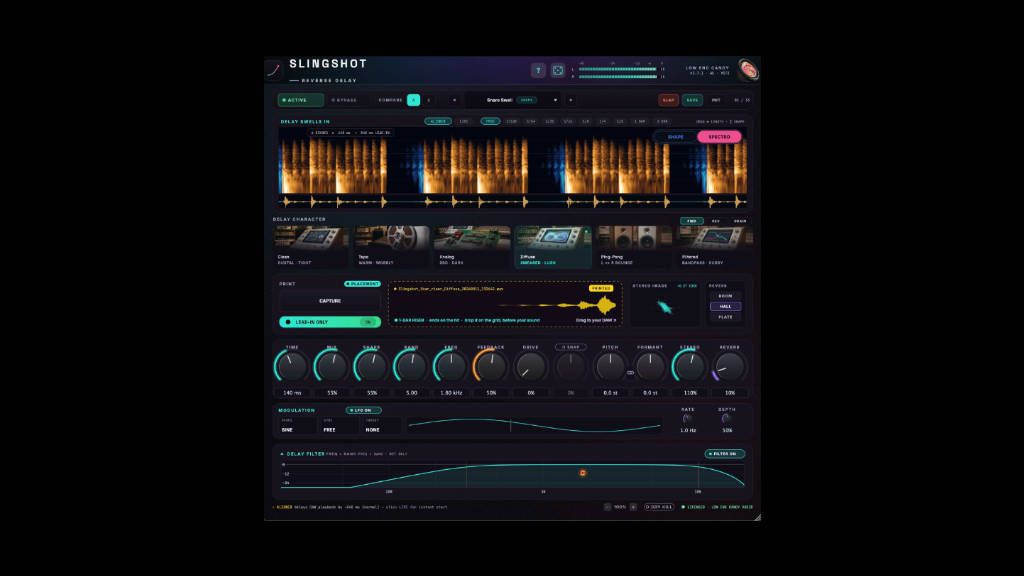Click the red SLOT button
This screenshot has height=576, width=1024.
668,100
